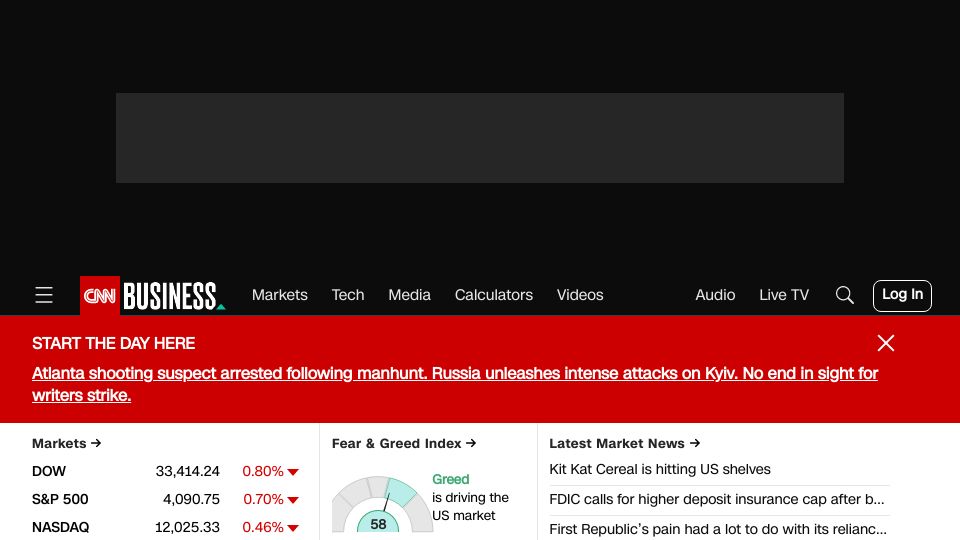This screenshot has width=960, height=540.
Task: Open the Calculators nav item
Action: [x=493, y=295]
